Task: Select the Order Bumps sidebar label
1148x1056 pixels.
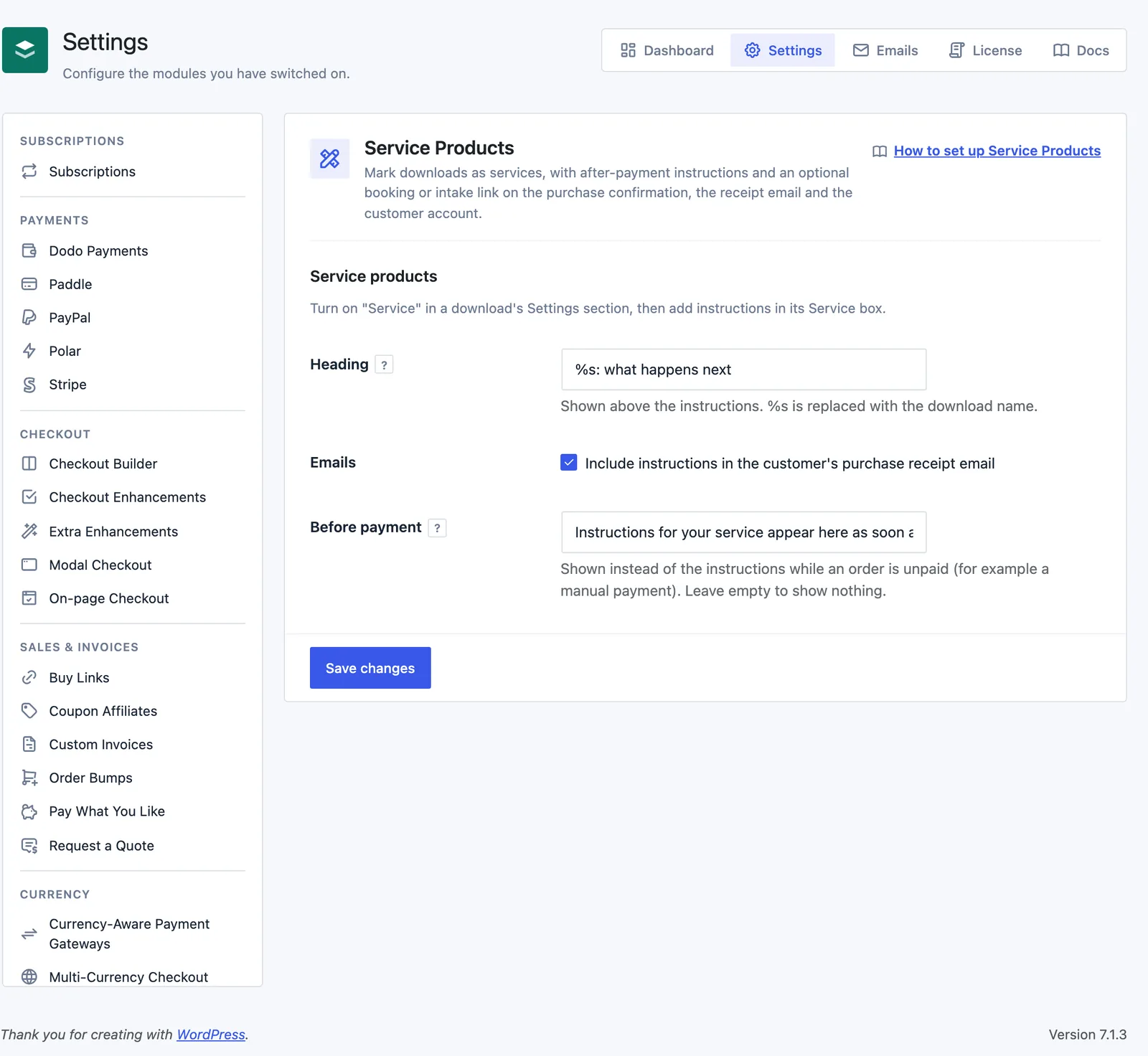Action: pos(91,778)
